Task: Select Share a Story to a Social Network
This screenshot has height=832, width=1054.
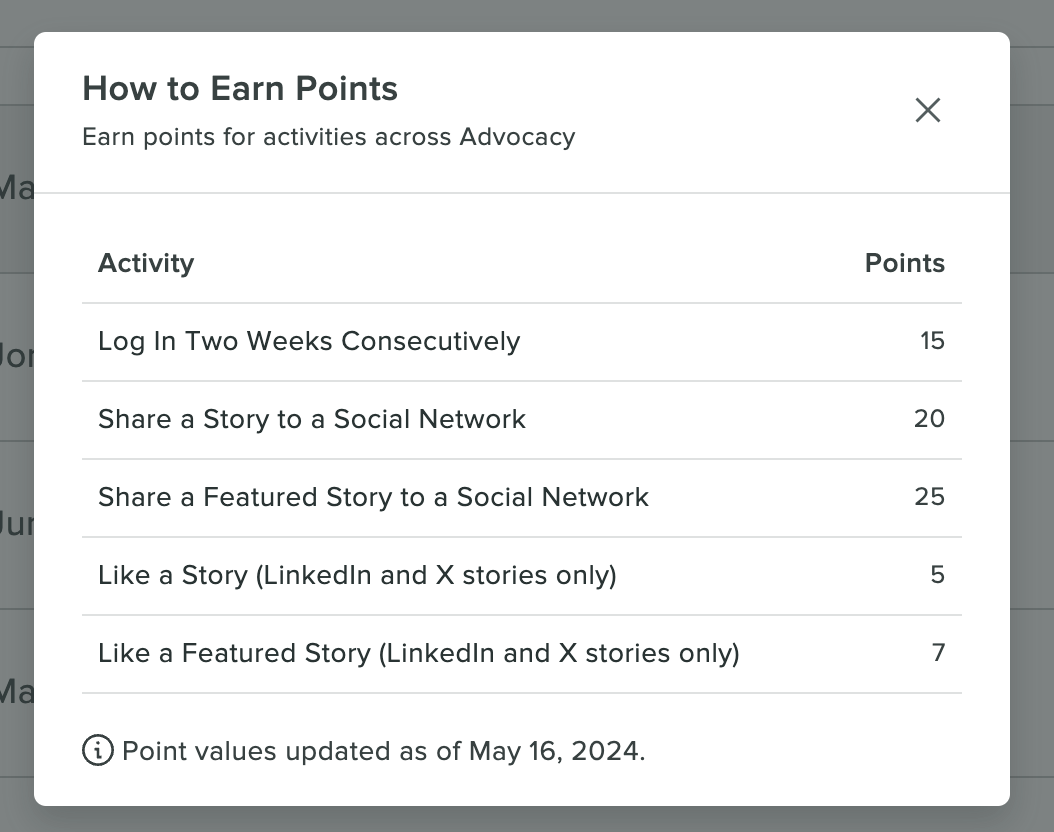Action: [x=522, y=419]
